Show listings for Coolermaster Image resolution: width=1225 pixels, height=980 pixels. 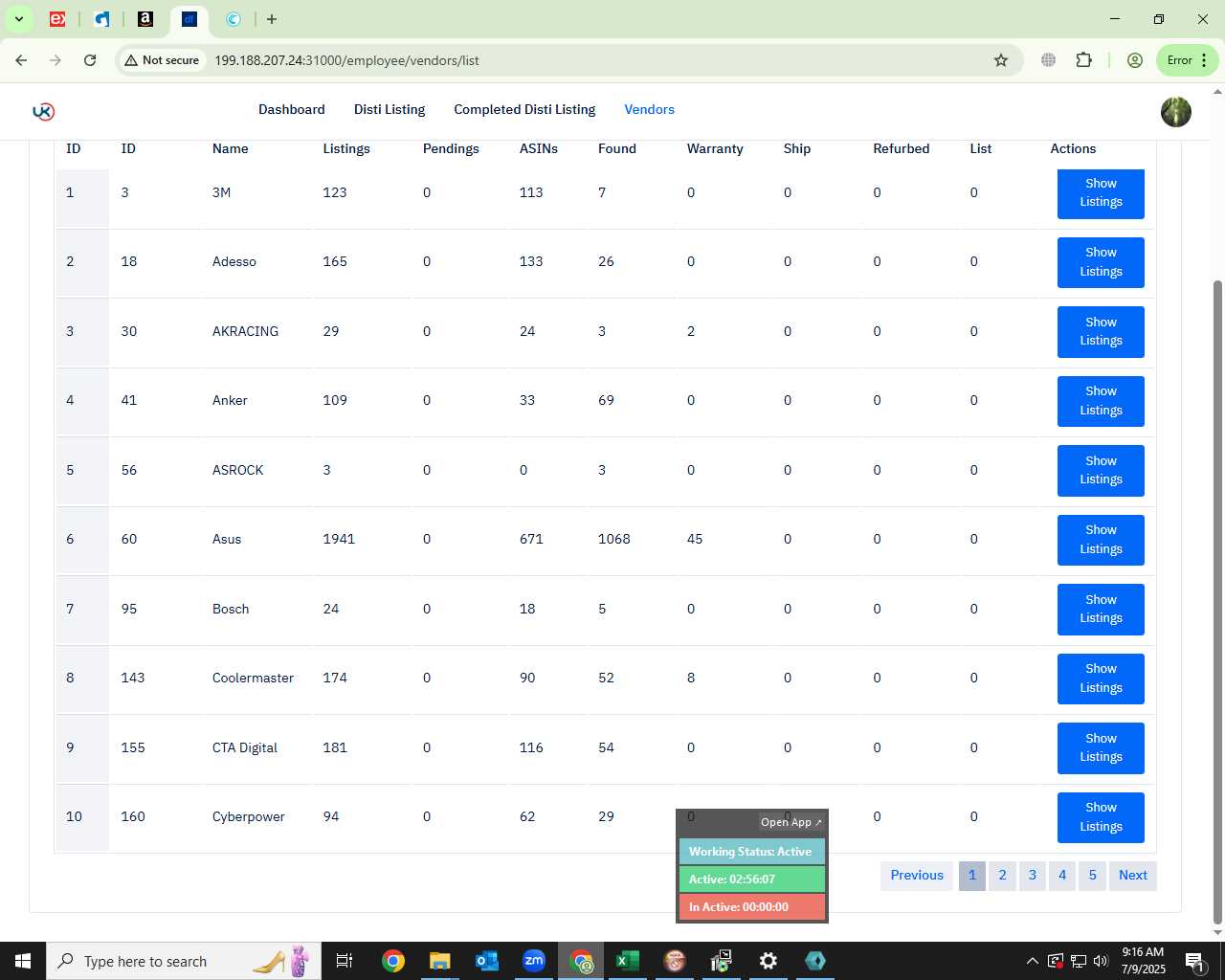pos(1101,679)
